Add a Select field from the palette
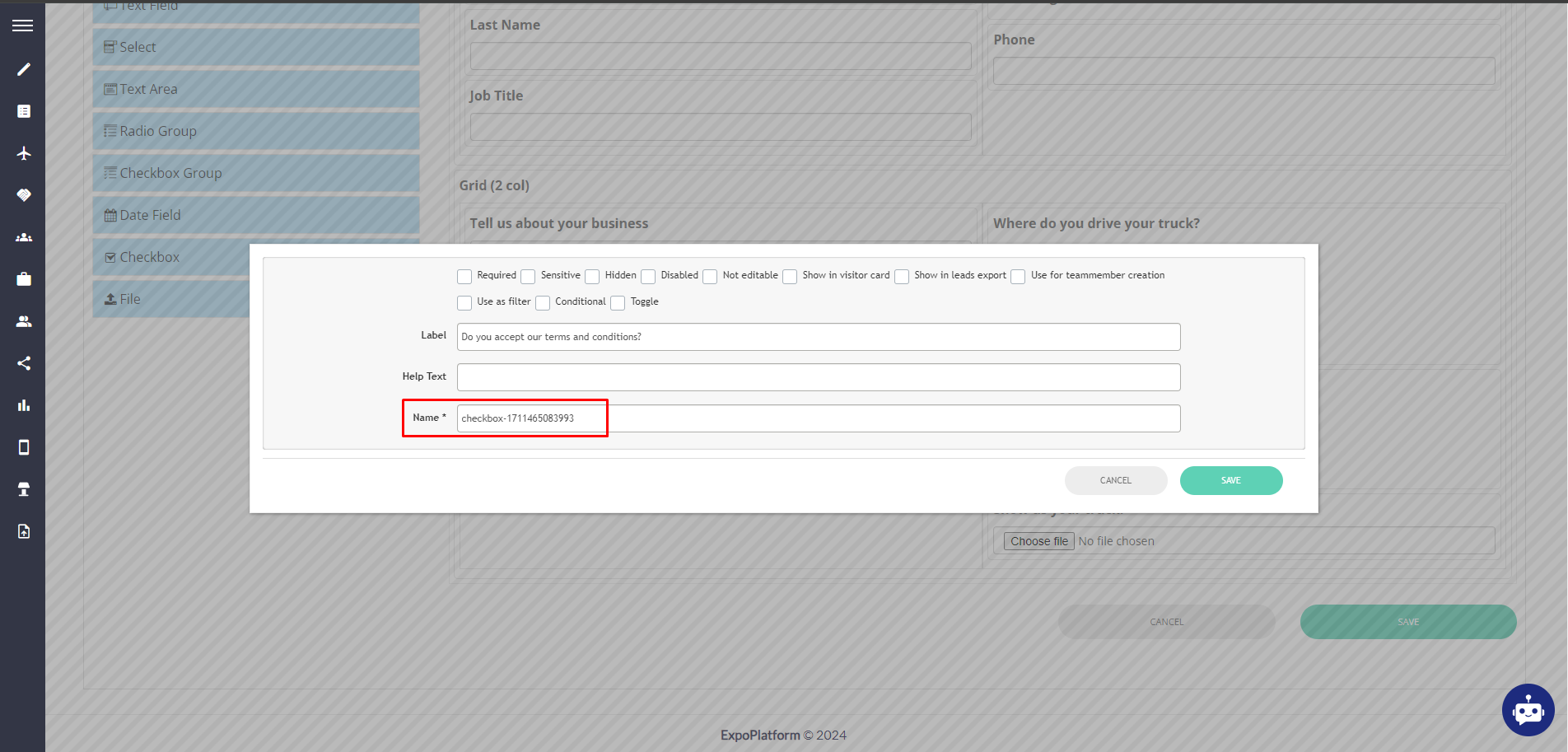The height and width of the screenshot is (752, 1568). pos(255,47)
